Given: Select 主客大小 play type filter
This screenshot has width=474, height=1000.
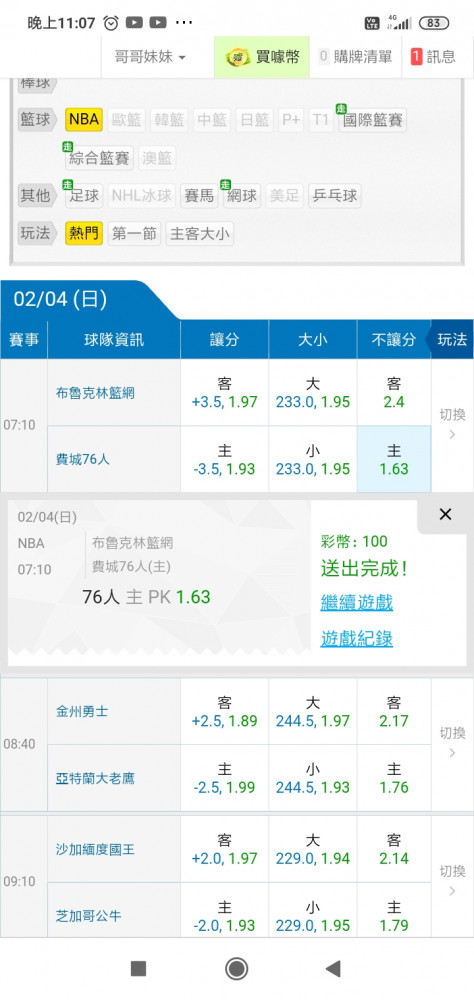Looking at the screenshot, I should point(200,234).
